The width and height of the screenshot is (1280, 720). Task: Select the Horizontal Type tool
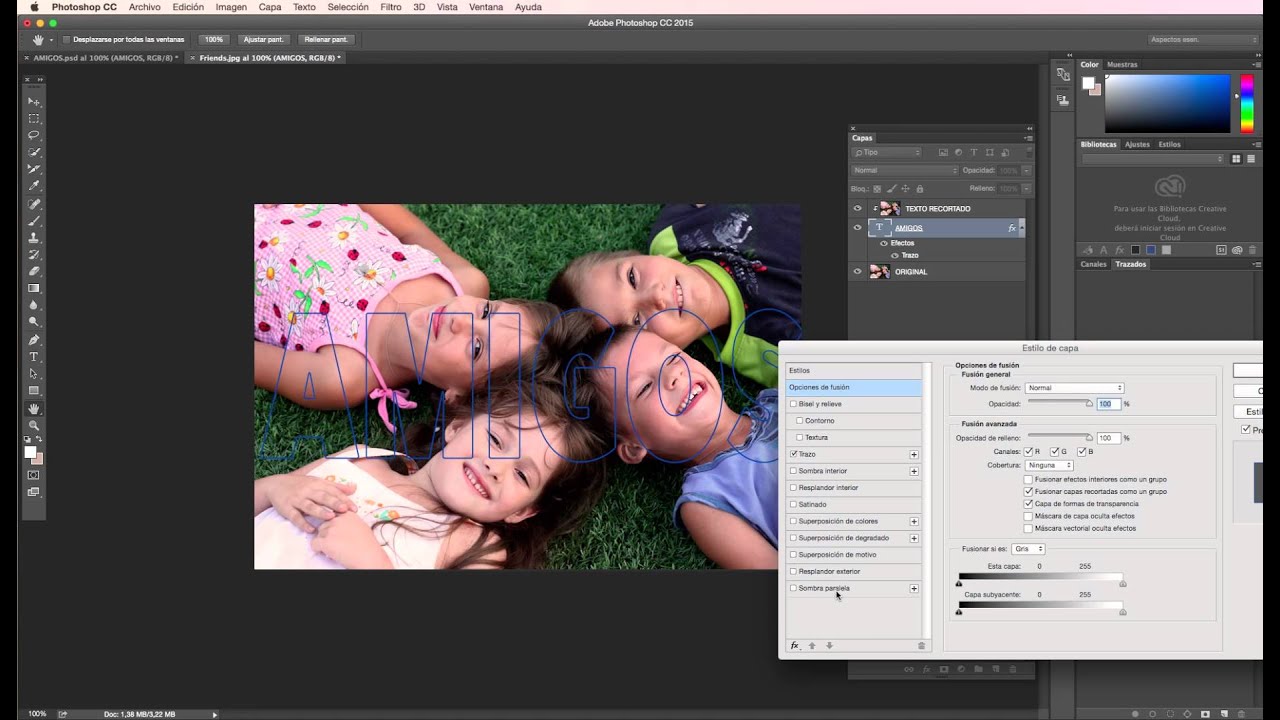(34, 357)
